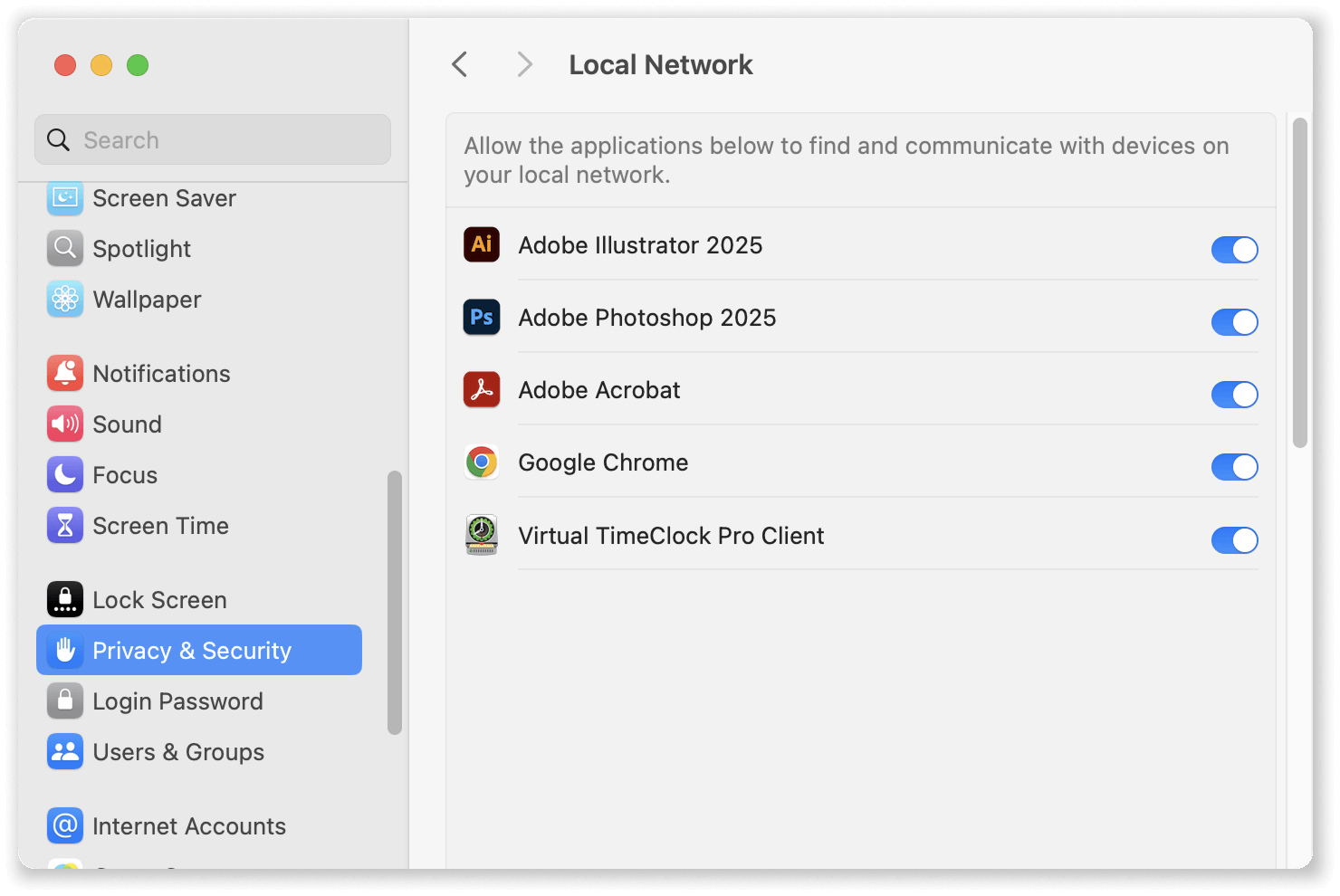The height and width of the screenshot is (896, 1340).
Task: Select Spotlight in the sidebar
Action: pos(142,248)
